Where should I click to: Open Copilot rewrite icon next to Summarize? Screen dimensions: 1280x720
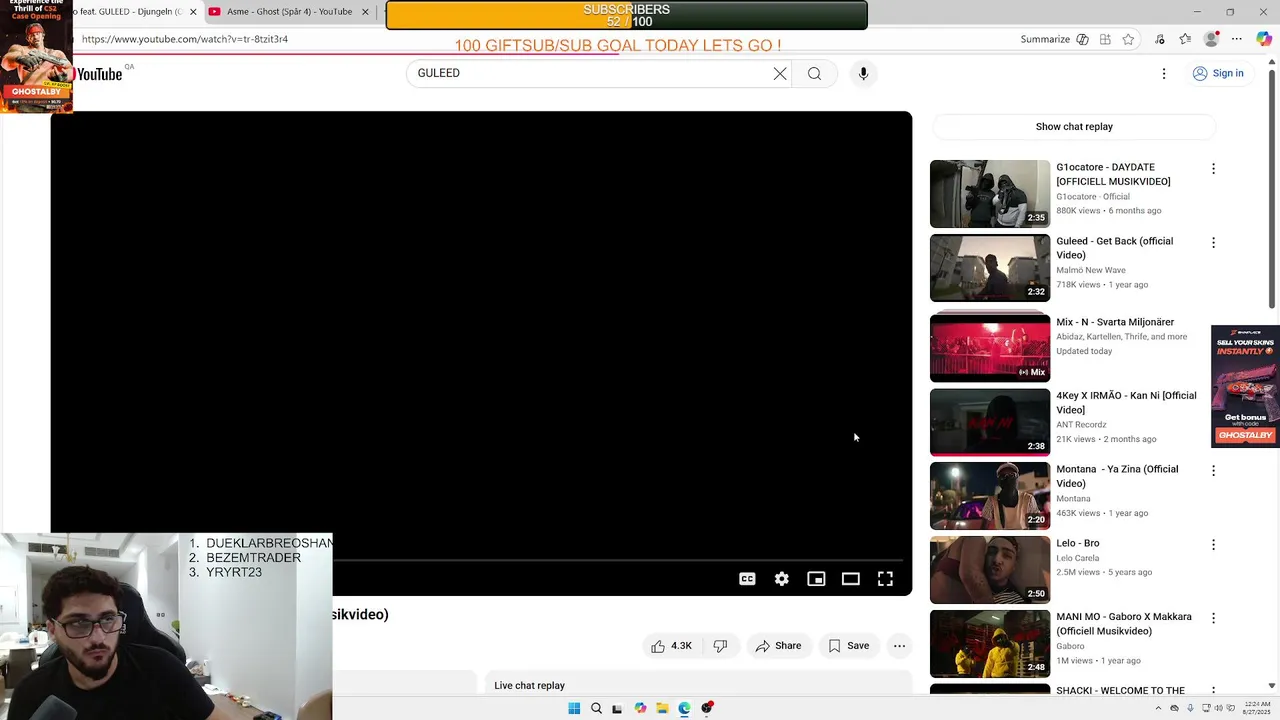1082,39
